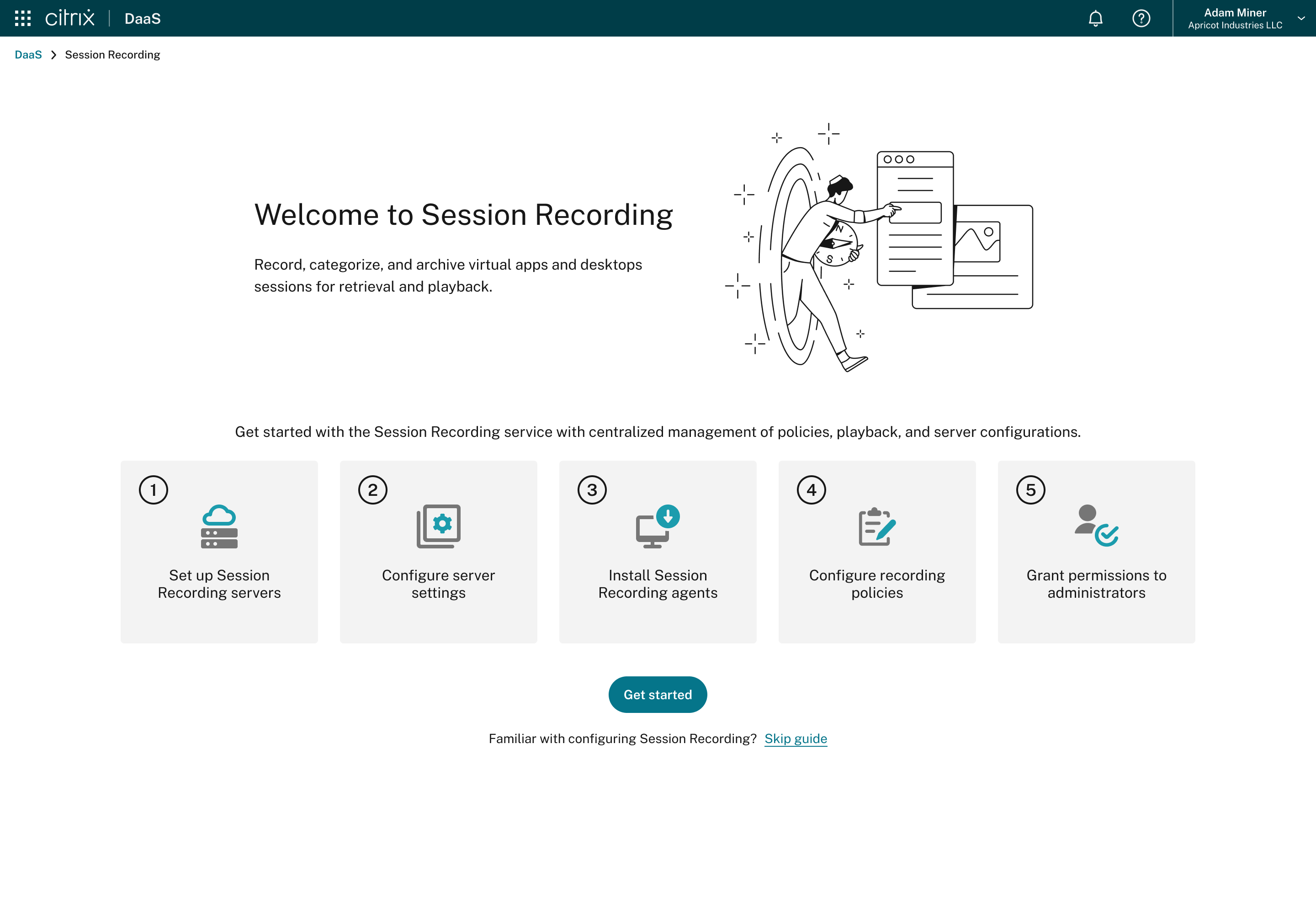Click the user checkmark icon in step 5
Viewport: 1316px width, 914px height.
tap(1096, 526)
